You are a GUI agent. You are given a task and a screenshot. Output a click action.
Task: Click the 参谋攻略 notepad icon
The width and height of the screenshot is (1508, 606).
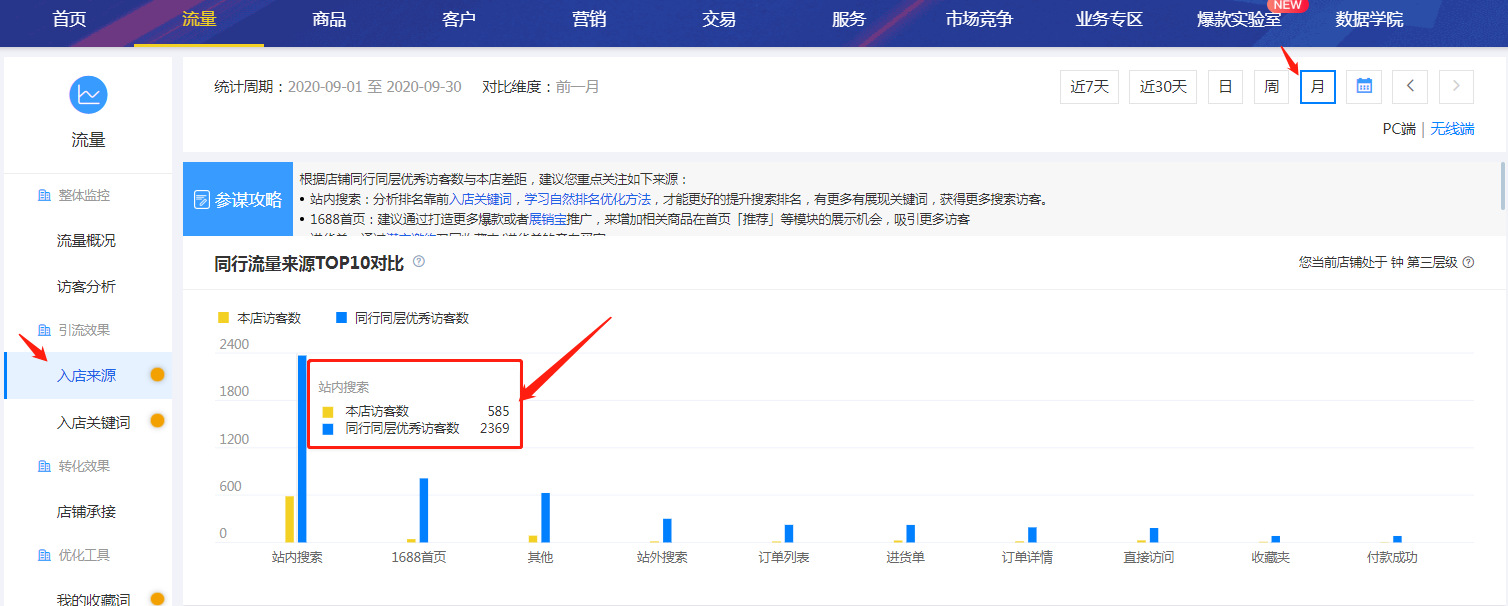point(203,199)
